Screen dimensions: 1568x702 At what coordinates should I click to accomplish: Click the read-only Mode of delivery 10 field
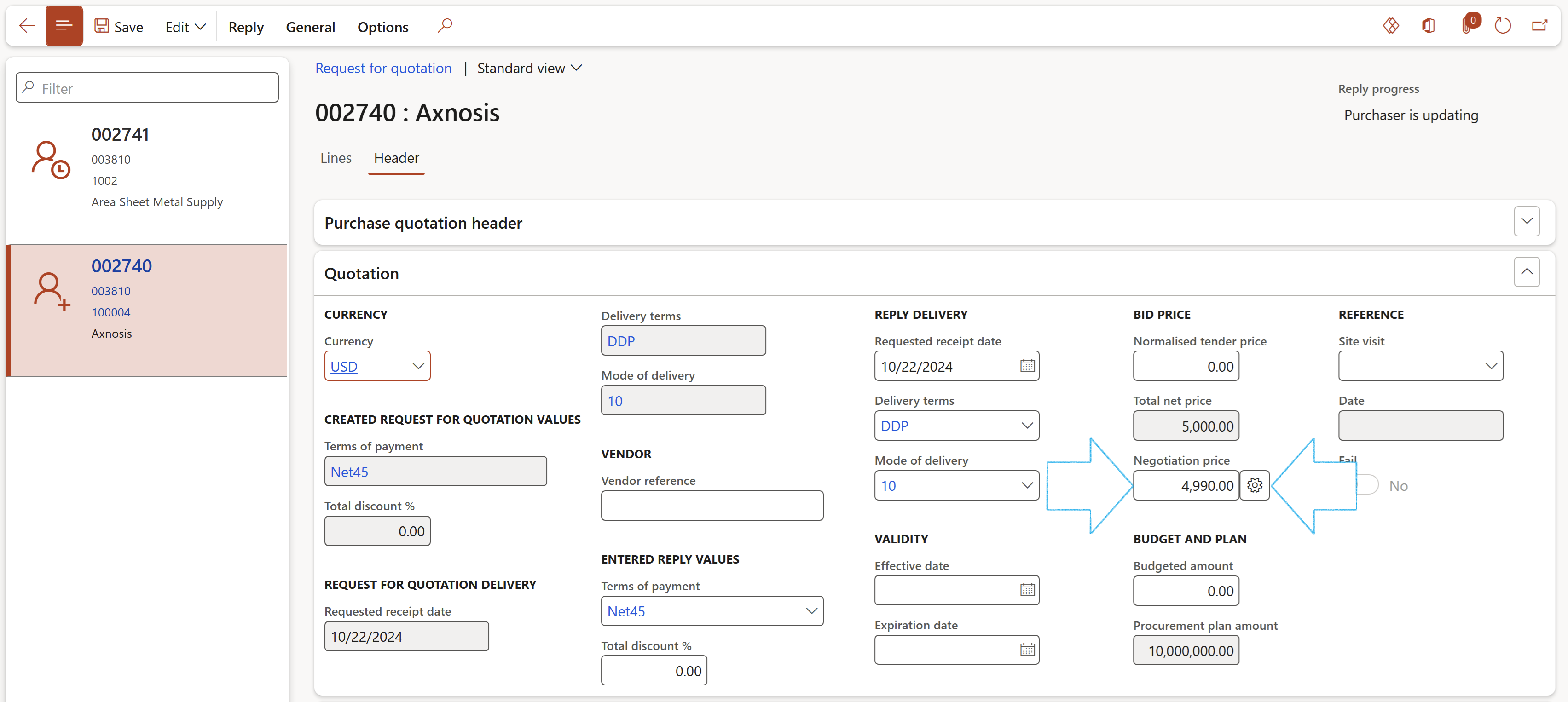(683, 400)
